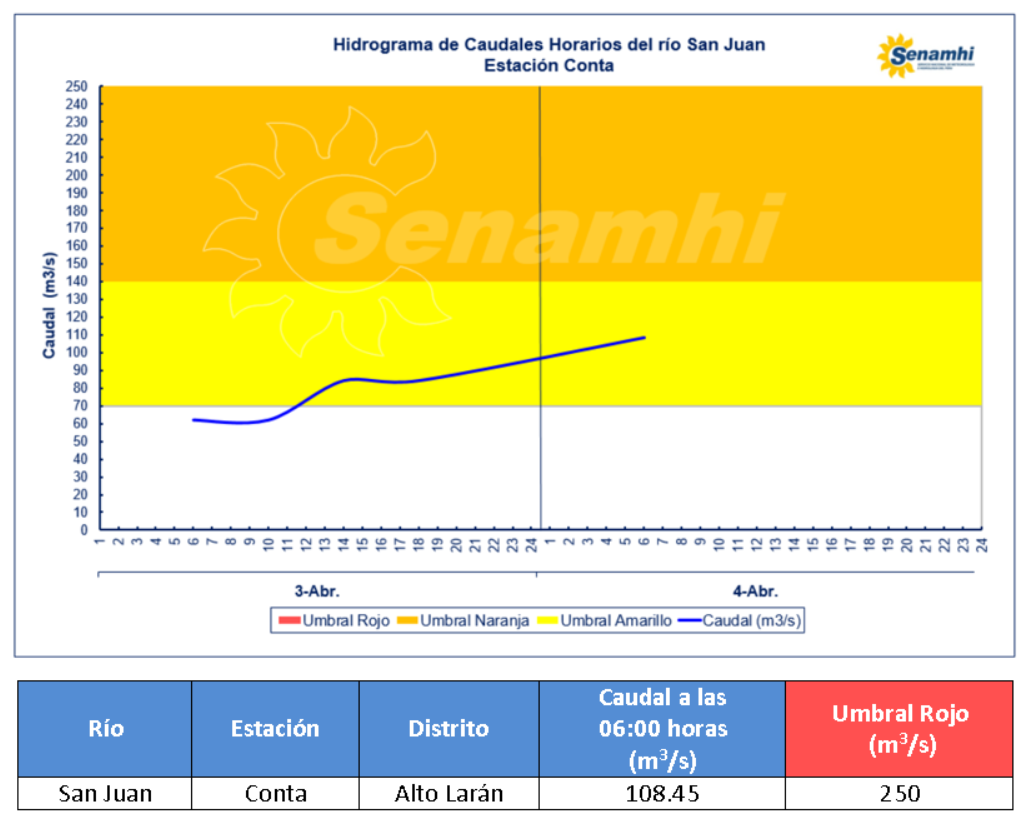This screenshot has height=817, width=1027.
Task: Click the chart title 'Hidrograma de Caudales Horarios'
Action: click(549, 45)
